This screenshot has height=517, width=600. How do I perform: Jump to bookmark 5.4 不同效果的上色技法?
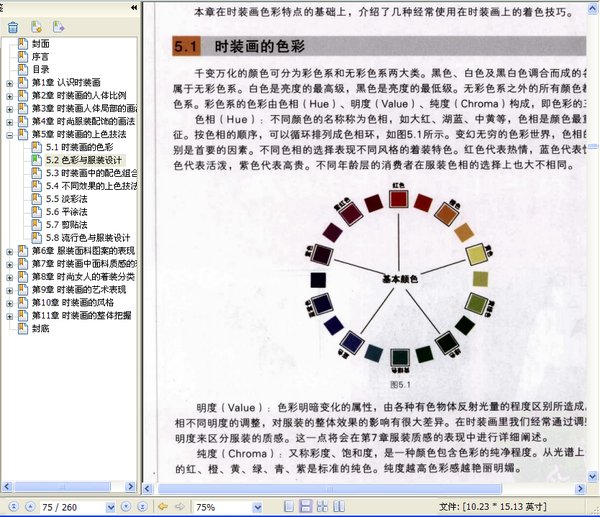click(x=91, y=186)
